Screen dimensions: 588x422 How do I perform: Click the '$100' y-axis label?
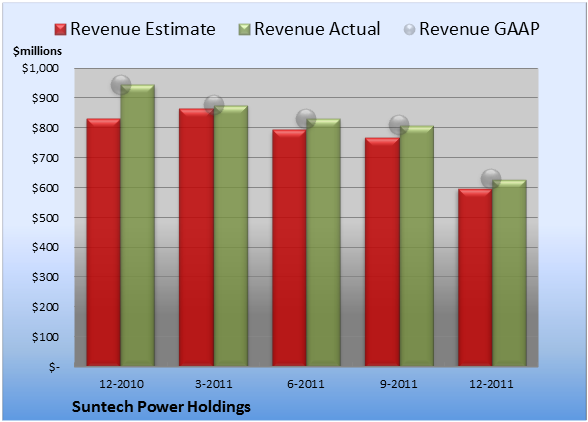pyautogui.click(x=45, y=337)
